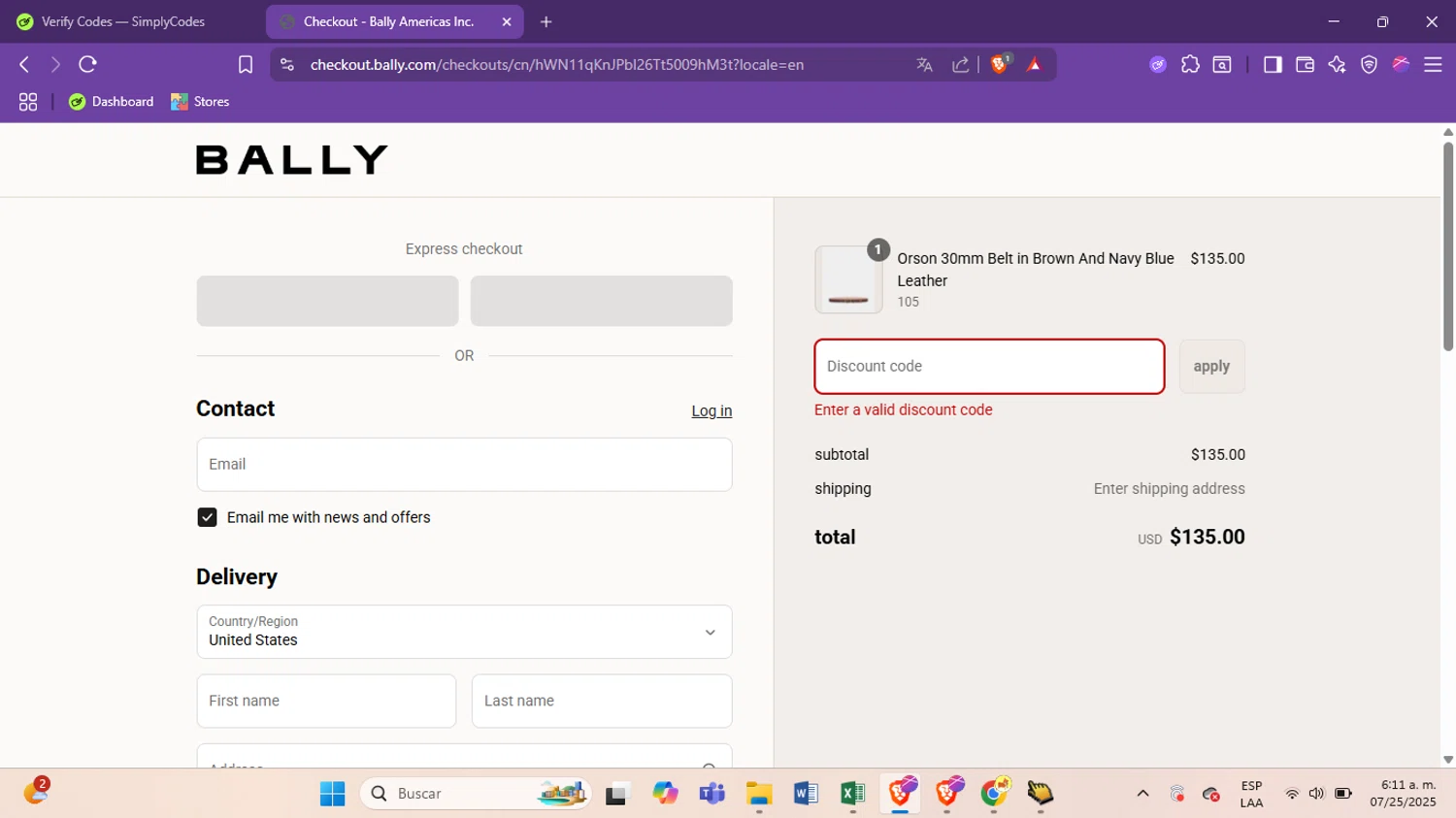This screenshot has height=818, width=1456.
Task: Open Microsoft Teams from the taskbar
Action: (712, 794)
